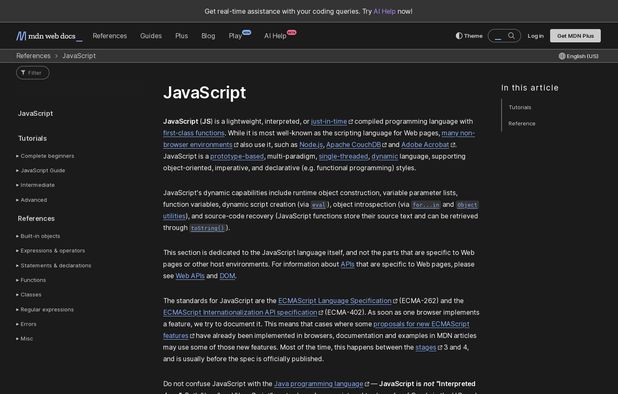Click the Tutorials sidebar heading
This screenshot has width=618, height=394.
click(32, 138)
